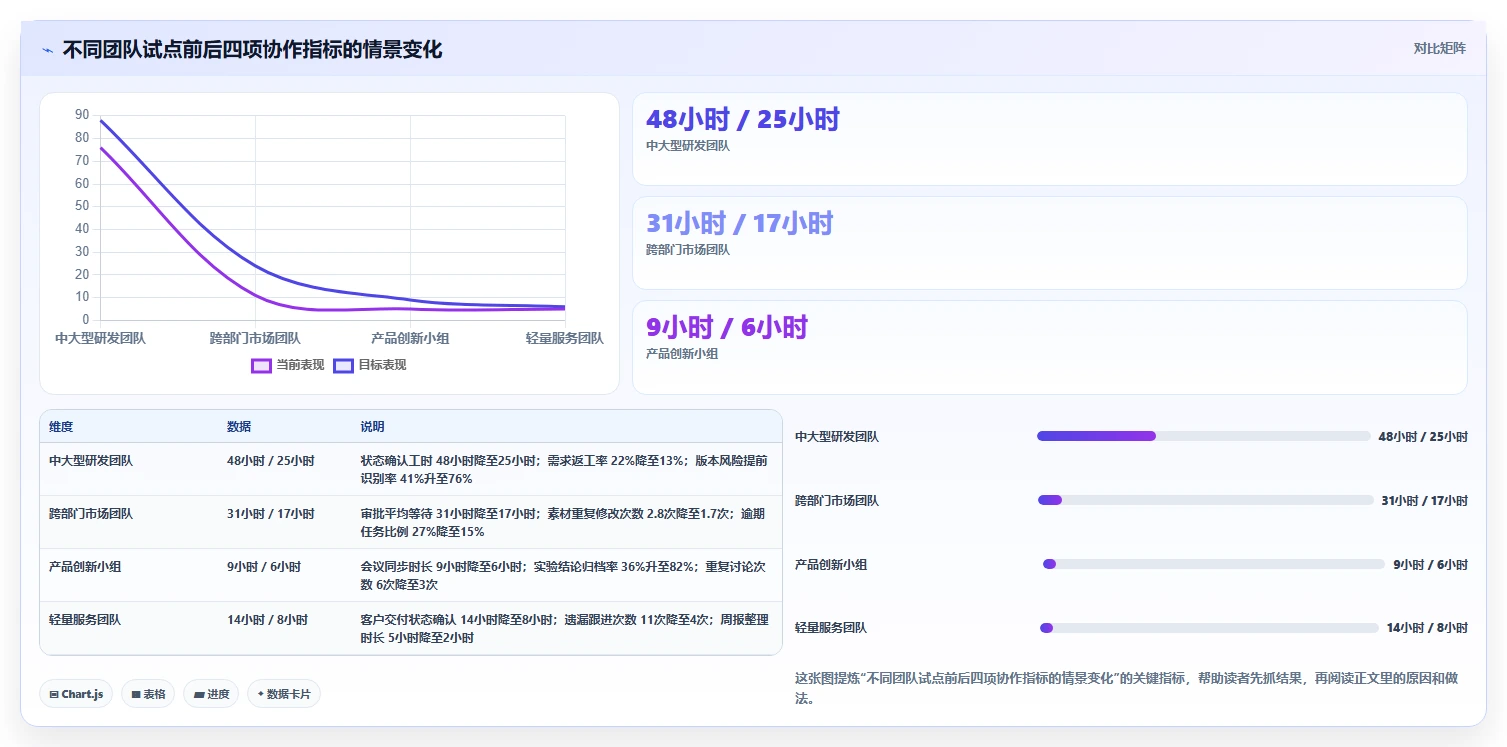Select the Chart.js tag chip

click(x=76, y=694)
